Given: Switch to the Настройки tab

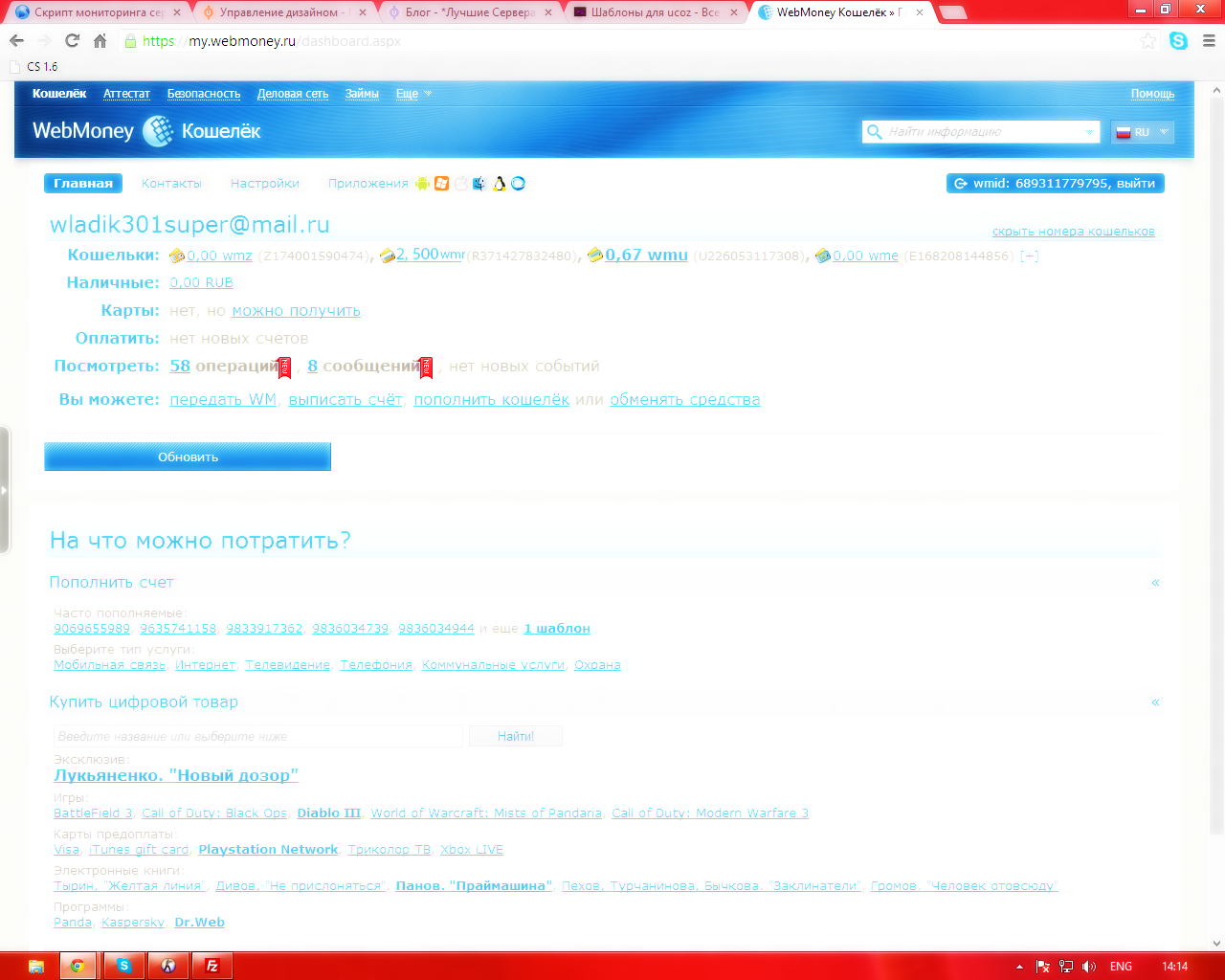Looking at the screenshot, I should pyautogui.click(x=265, y=184).
